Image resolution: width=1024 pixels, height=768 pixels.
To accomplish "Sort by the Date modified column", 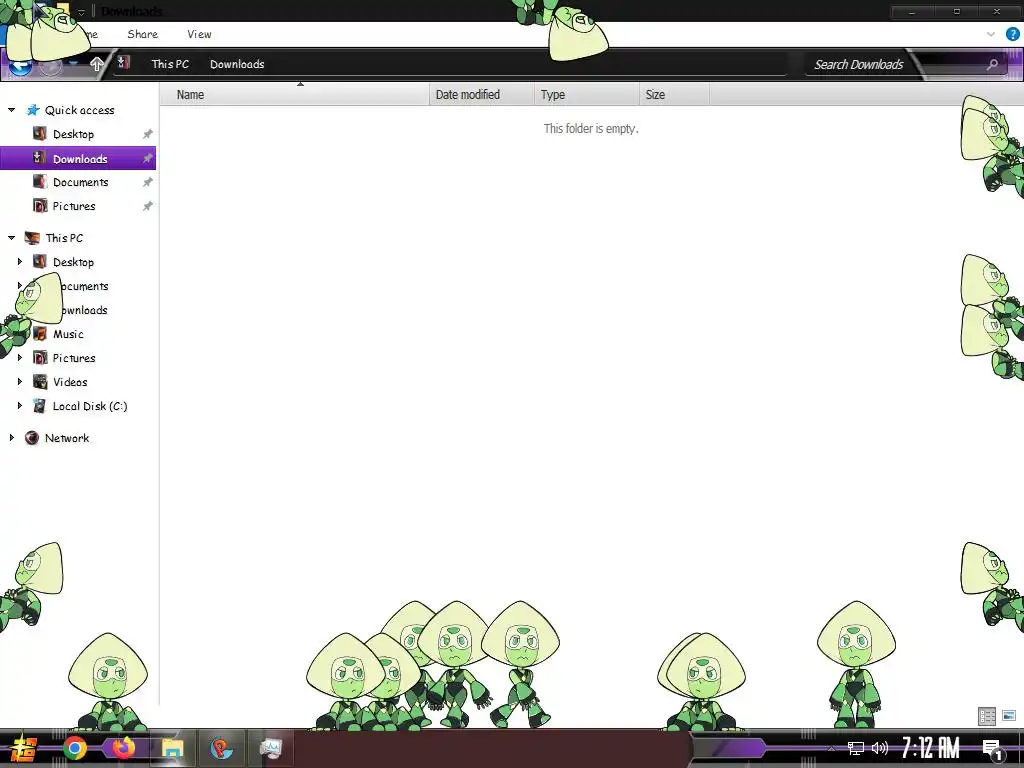I will [481, 95].
